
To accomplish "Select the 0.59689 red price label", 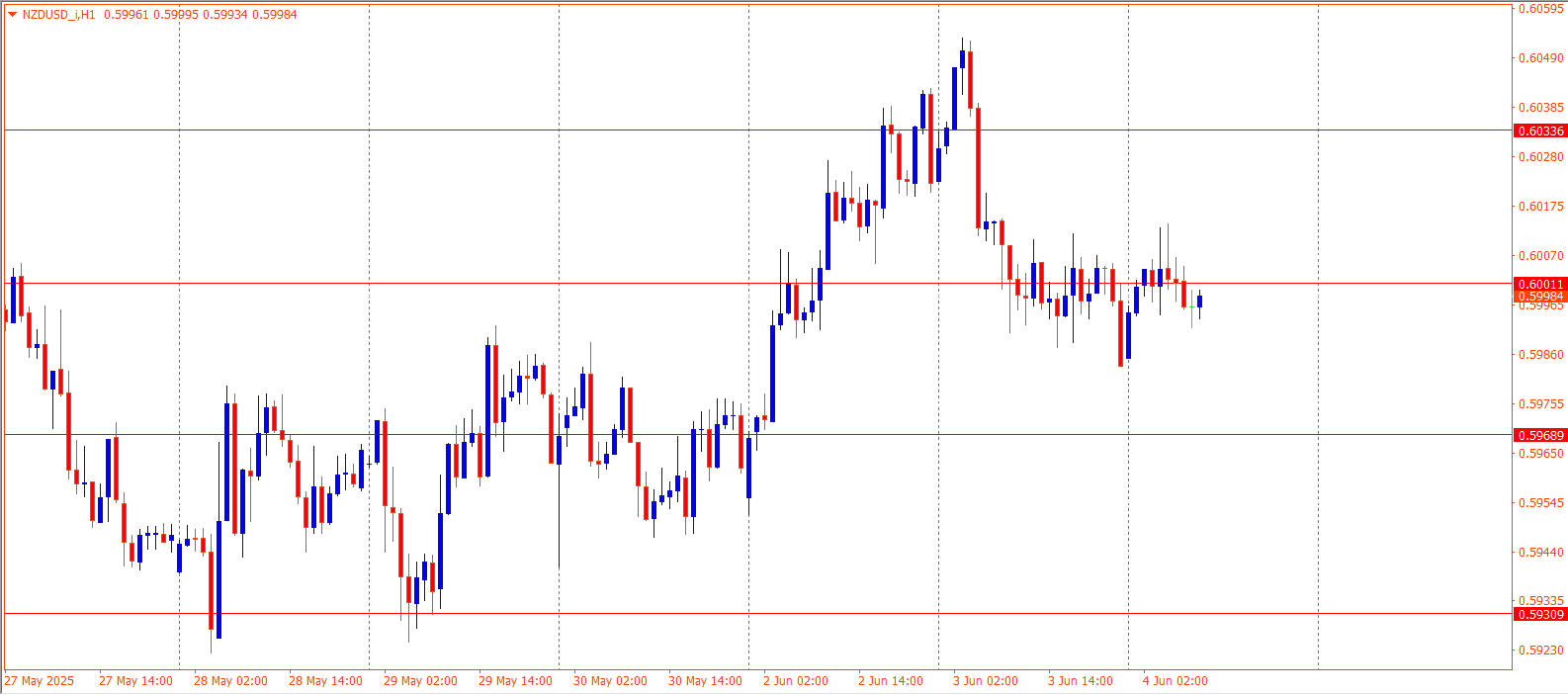I will coord(1540,436).
